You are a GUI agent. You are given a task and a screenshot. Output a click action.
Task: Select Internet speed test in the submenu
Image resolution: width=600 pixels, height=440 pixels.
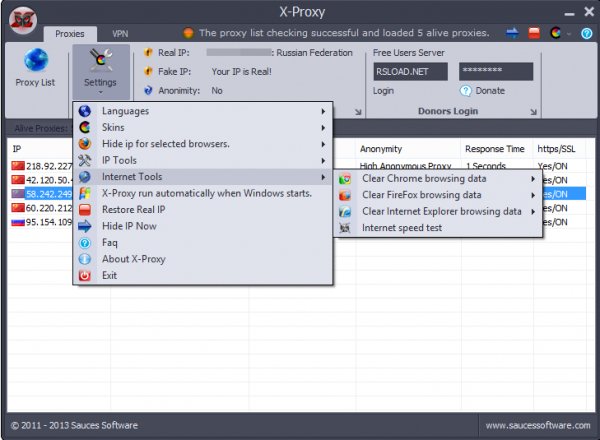tap(438, 228)
